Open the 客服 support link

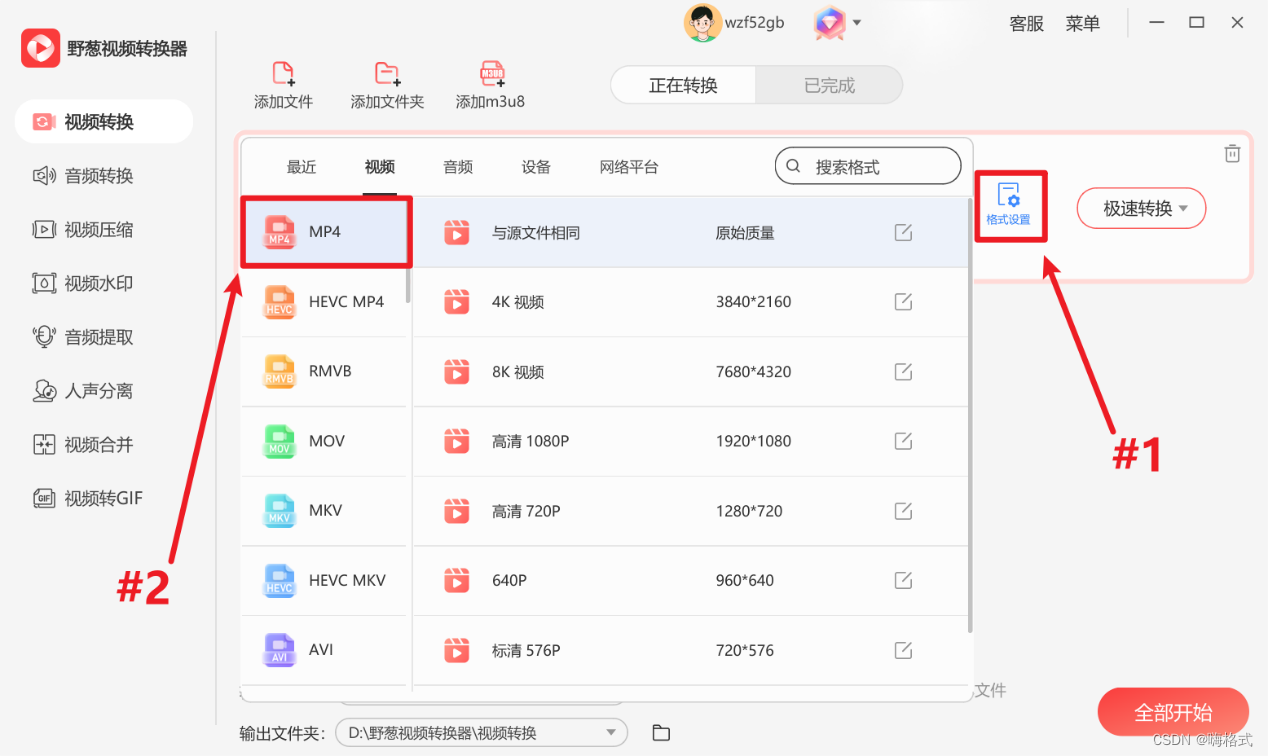tap(1027, 23)
